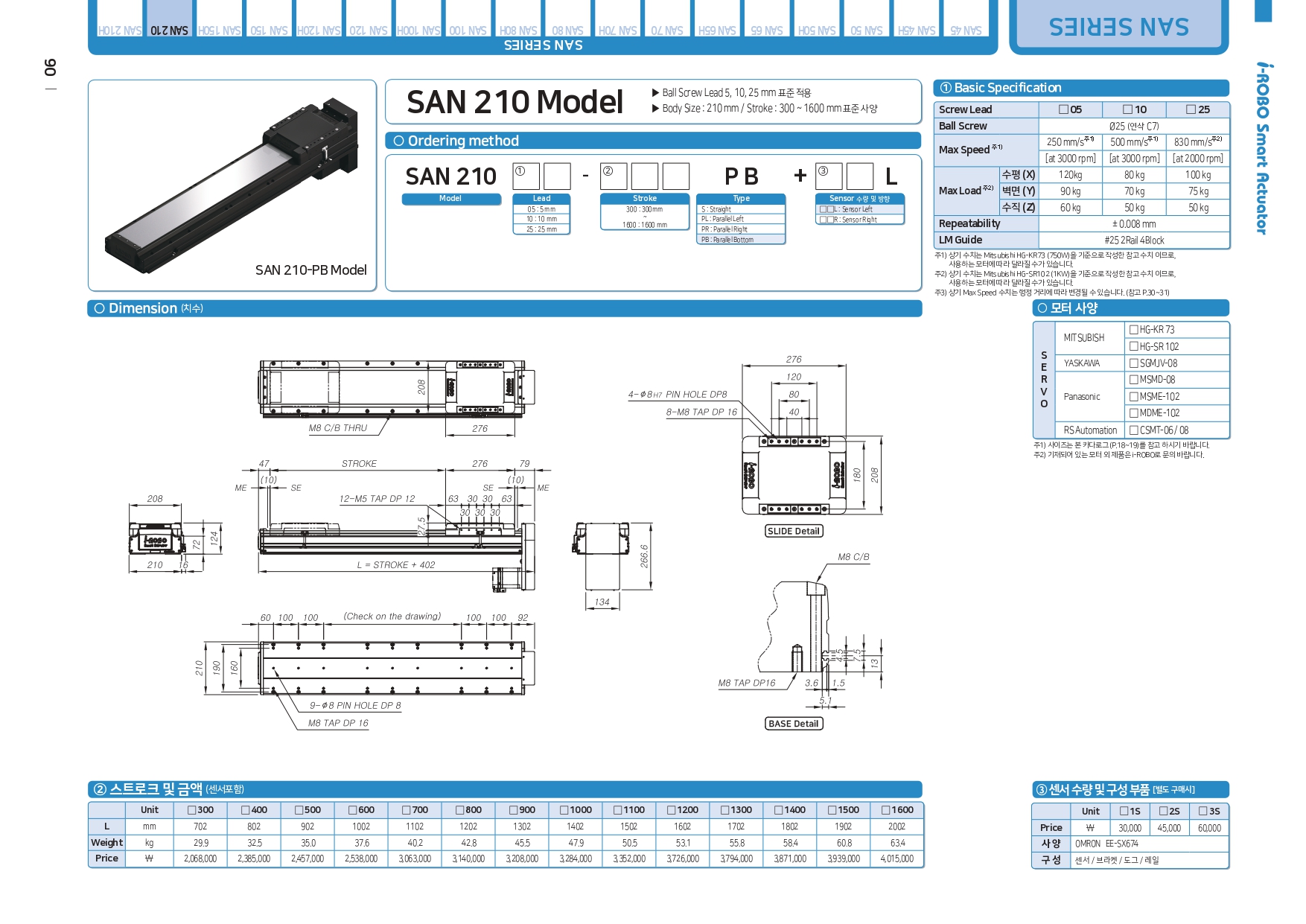Click the '9-ø8 PIN HOLE DP 8' callout

click(x=355, y=706)
